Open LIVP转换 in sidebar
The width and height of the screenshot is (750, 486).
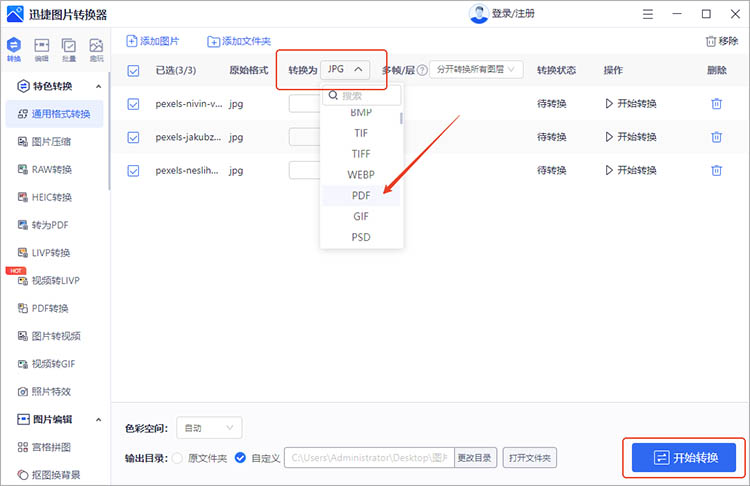44,253
